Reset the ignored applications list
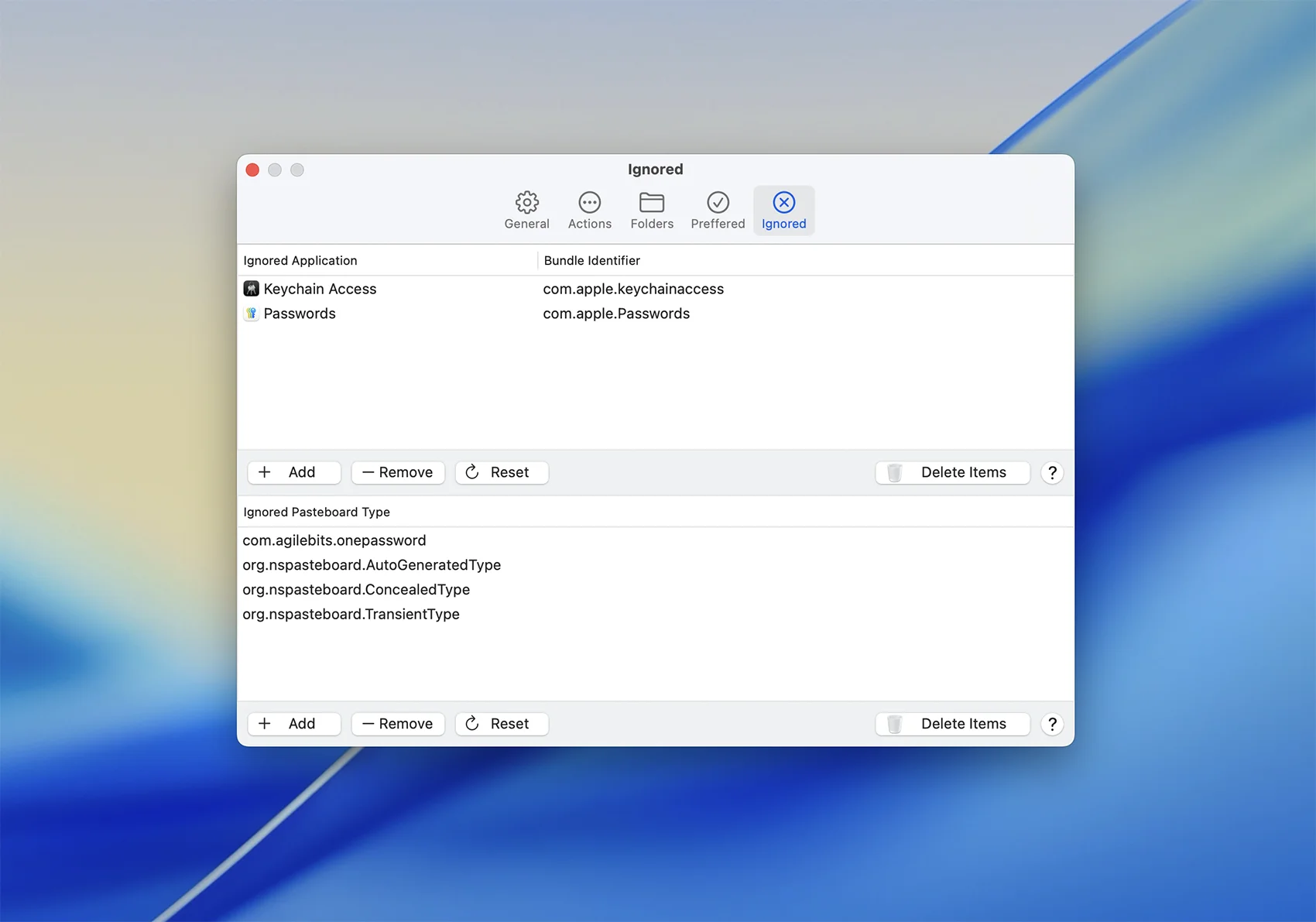Image resolution: width=1316 pixels, height=922 pixels. point(502,472)
